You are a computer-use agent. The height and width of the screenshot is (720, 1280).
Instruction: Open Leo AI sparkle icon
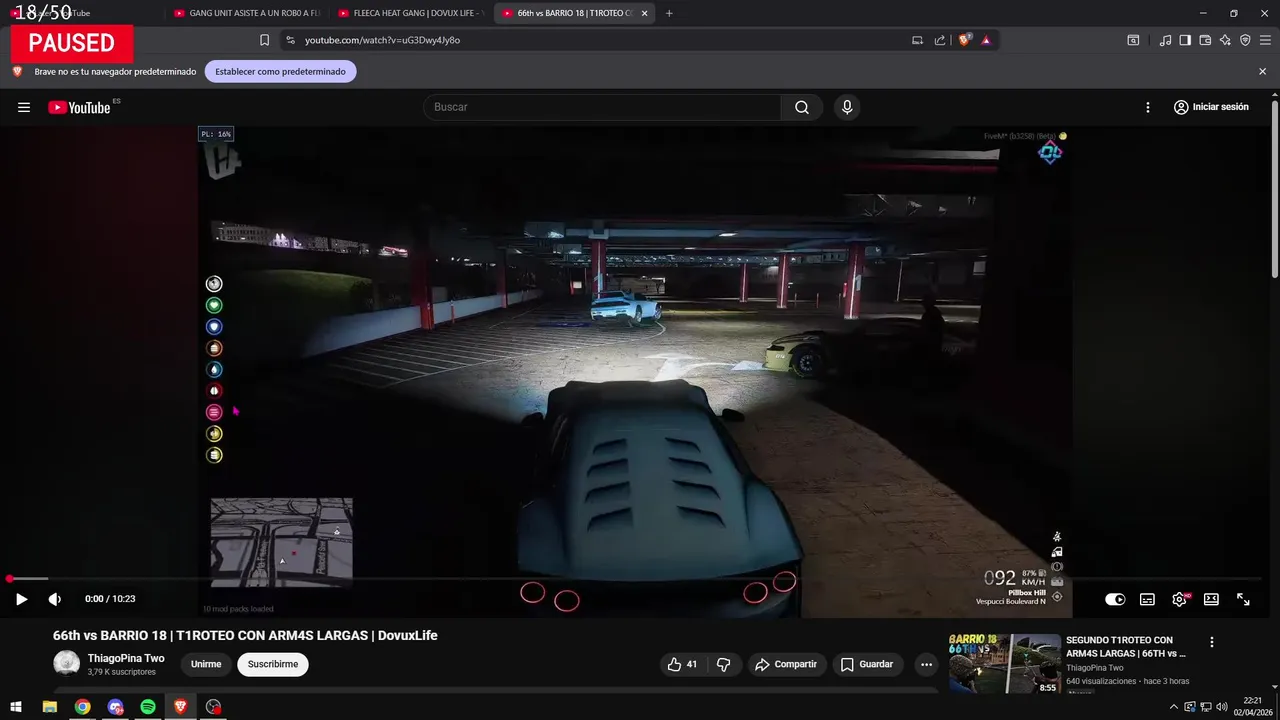coord(1225,40)
